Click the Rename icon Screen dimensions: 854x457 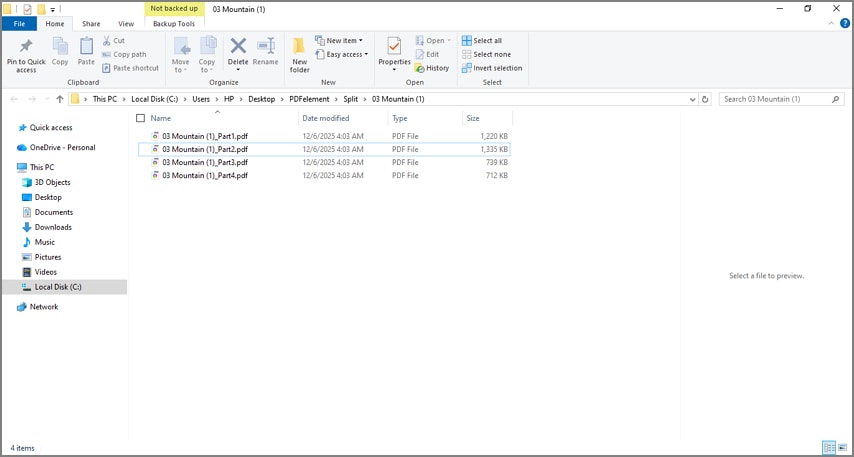pos(266,46)
